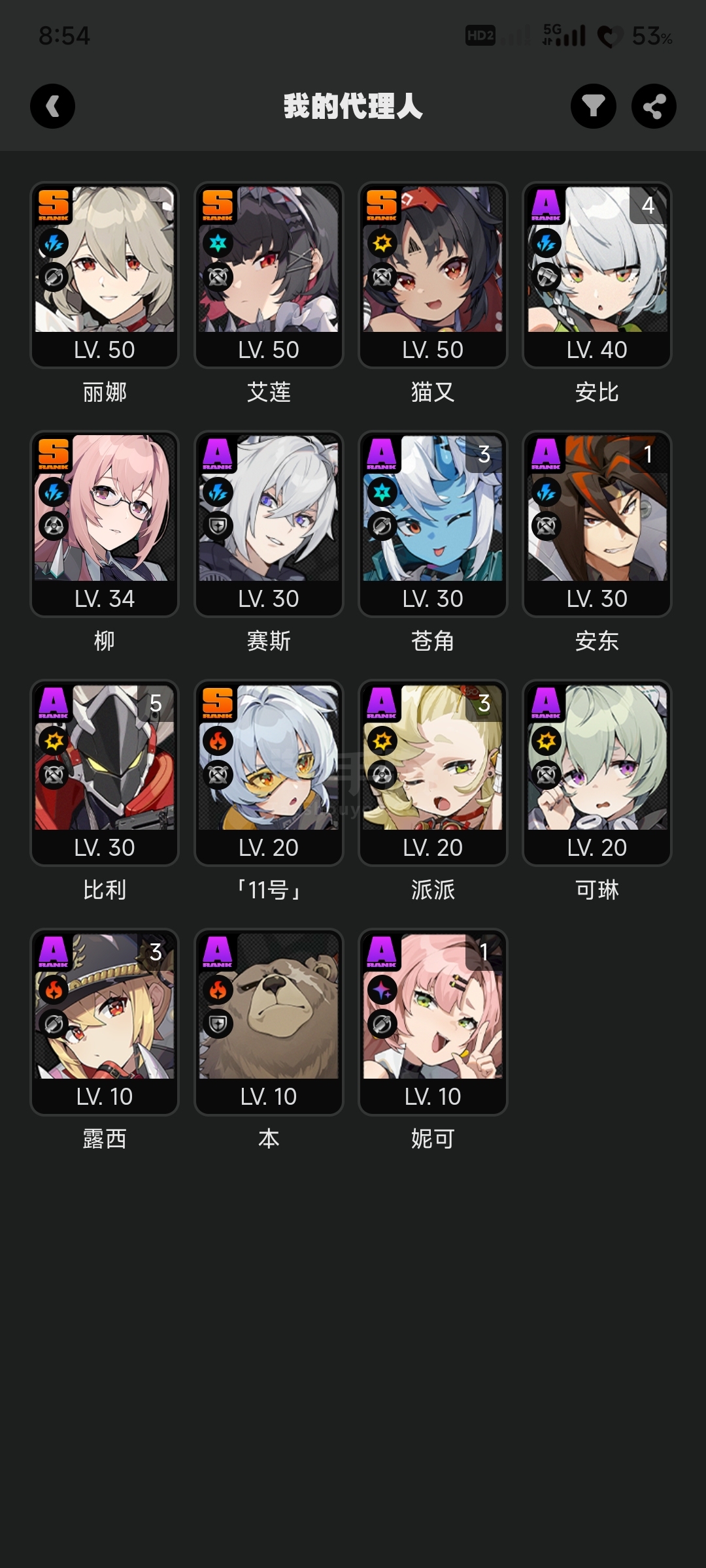The height and width of the screenshot is (1568, 706).
Task: Tap the back arrow button
Action: coord(52,106)
